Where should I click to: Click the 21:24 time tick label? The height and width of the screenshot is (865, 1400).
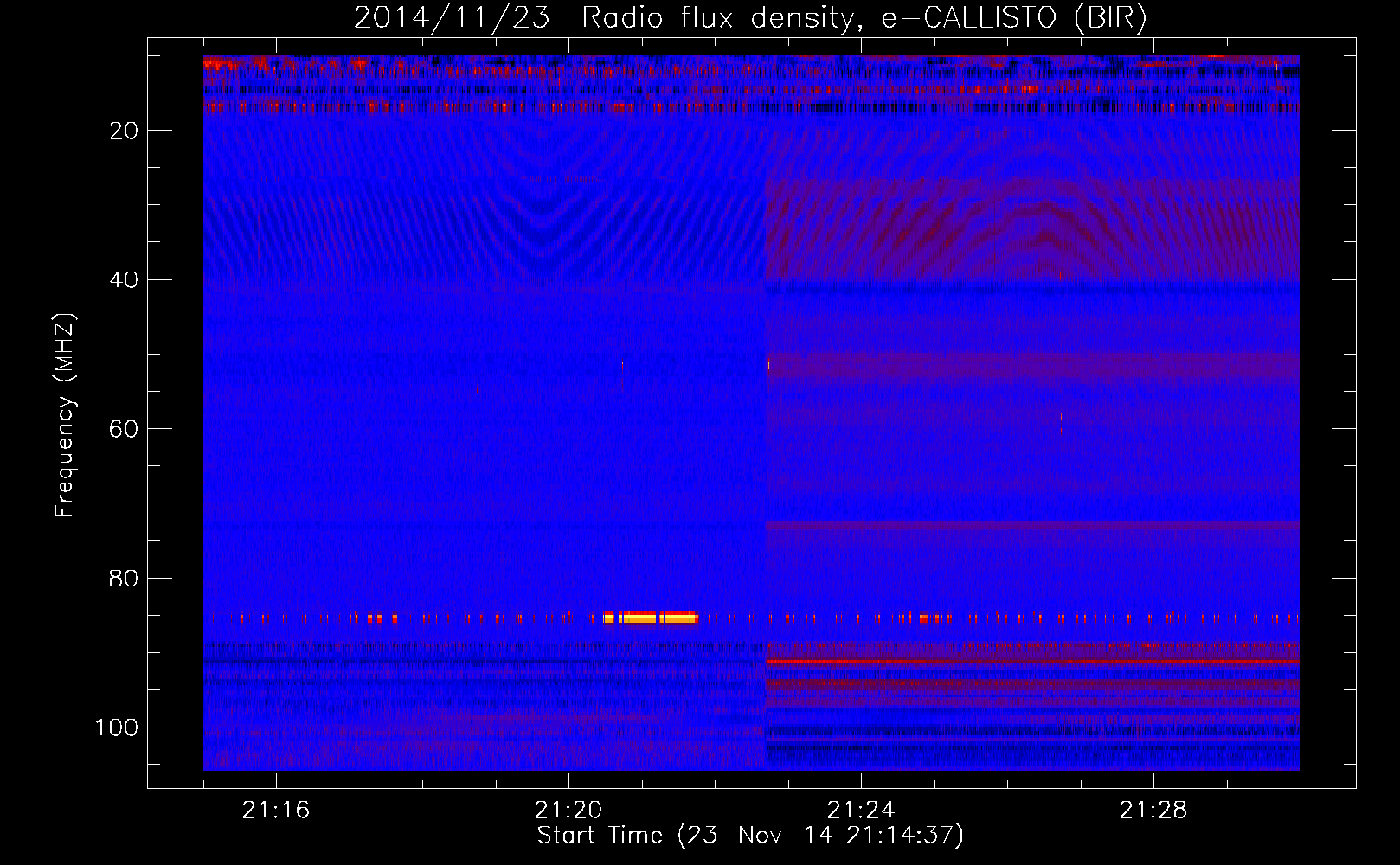(x=861, y=811)
